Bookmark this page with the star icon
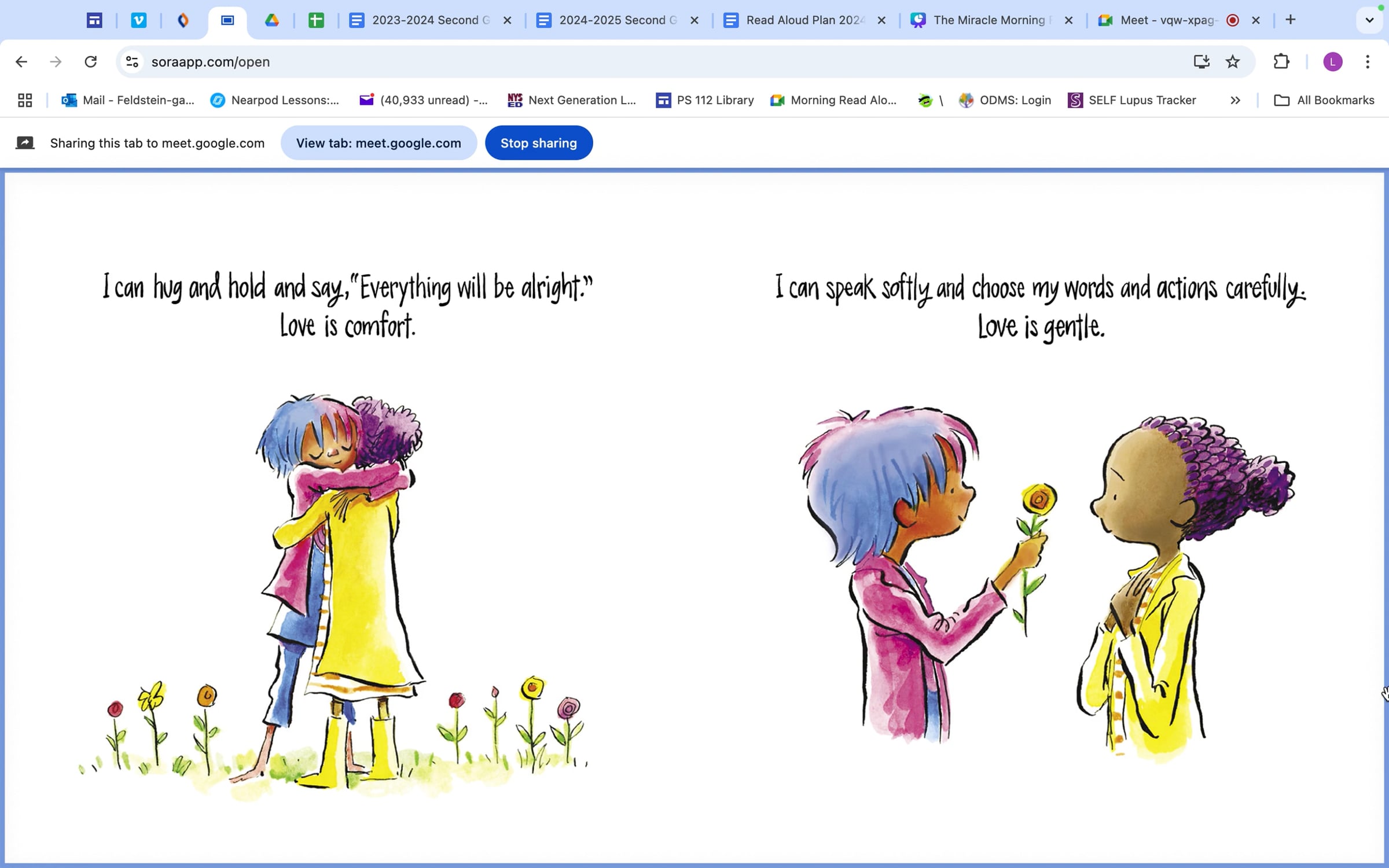This screenshot has width=1389, height=868. pos(1233,62)
